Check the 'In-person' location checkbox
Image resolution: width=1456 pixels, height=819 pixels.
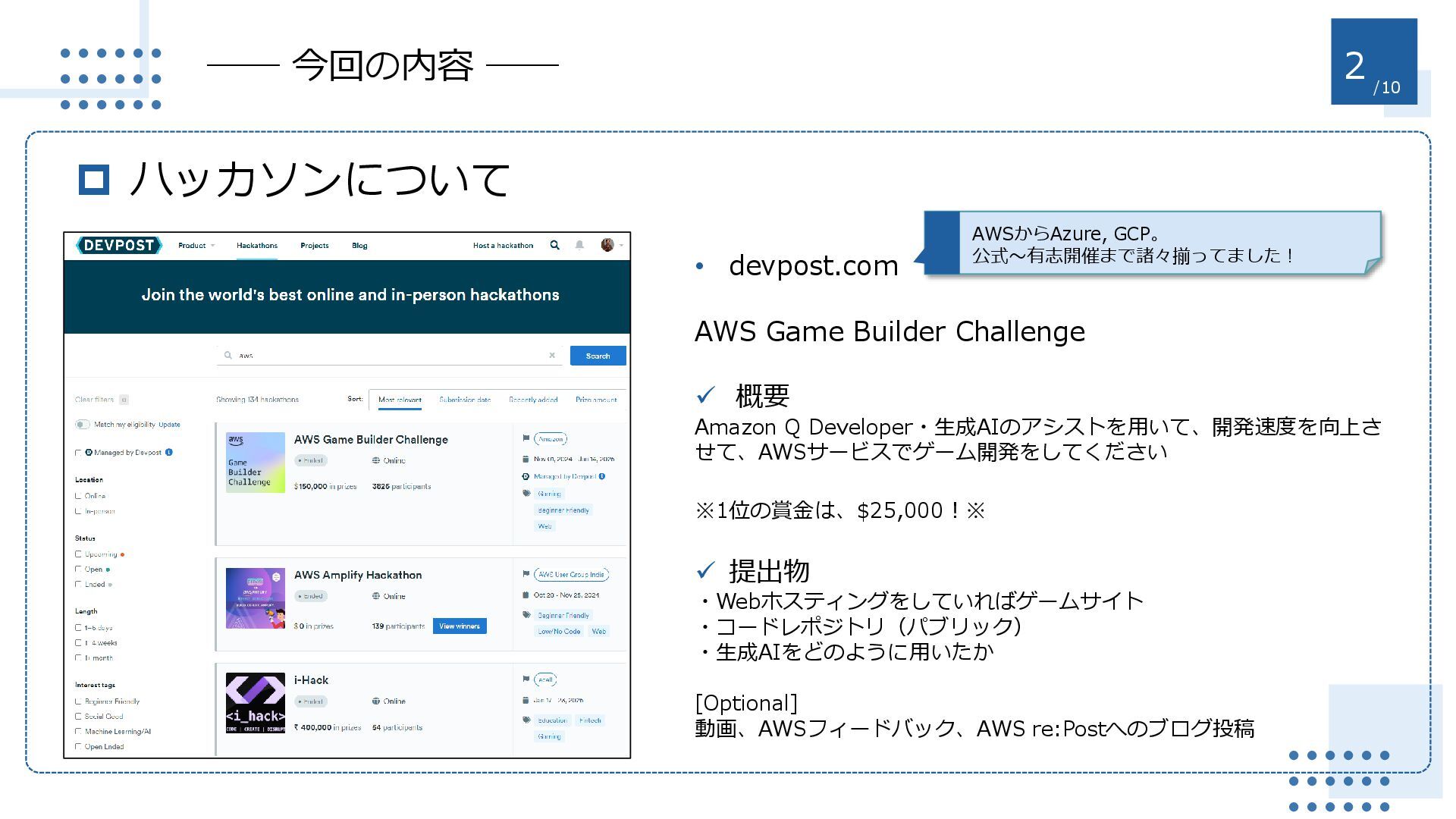pos(78,511)
